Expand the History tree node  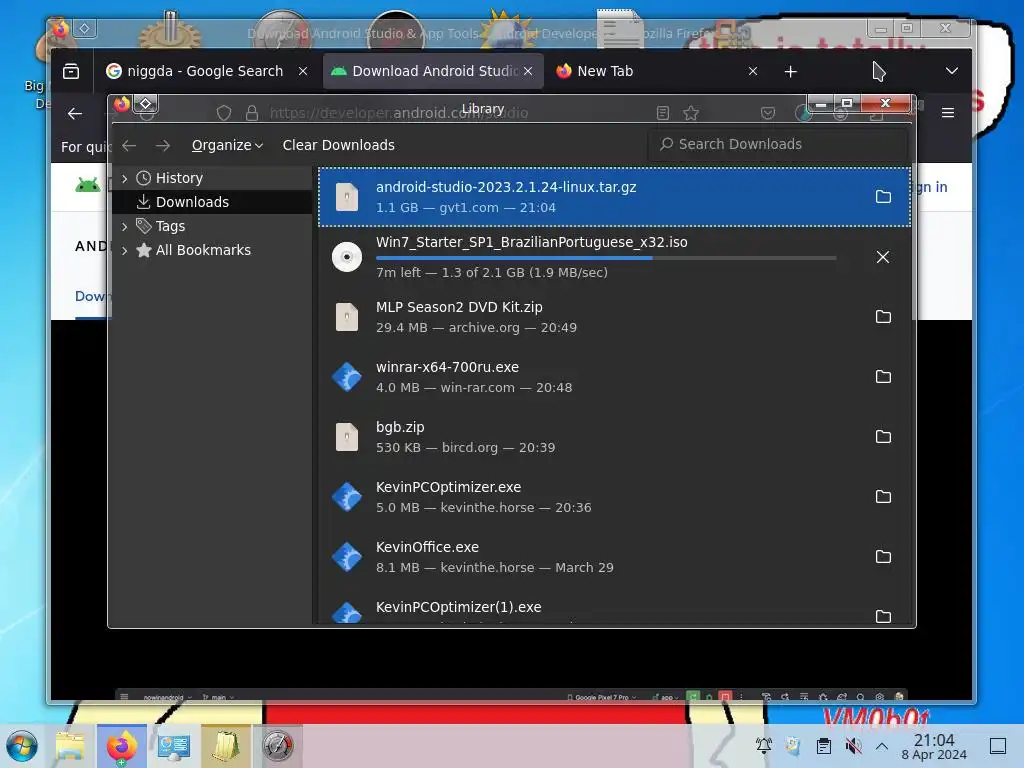tap(125, 178)
